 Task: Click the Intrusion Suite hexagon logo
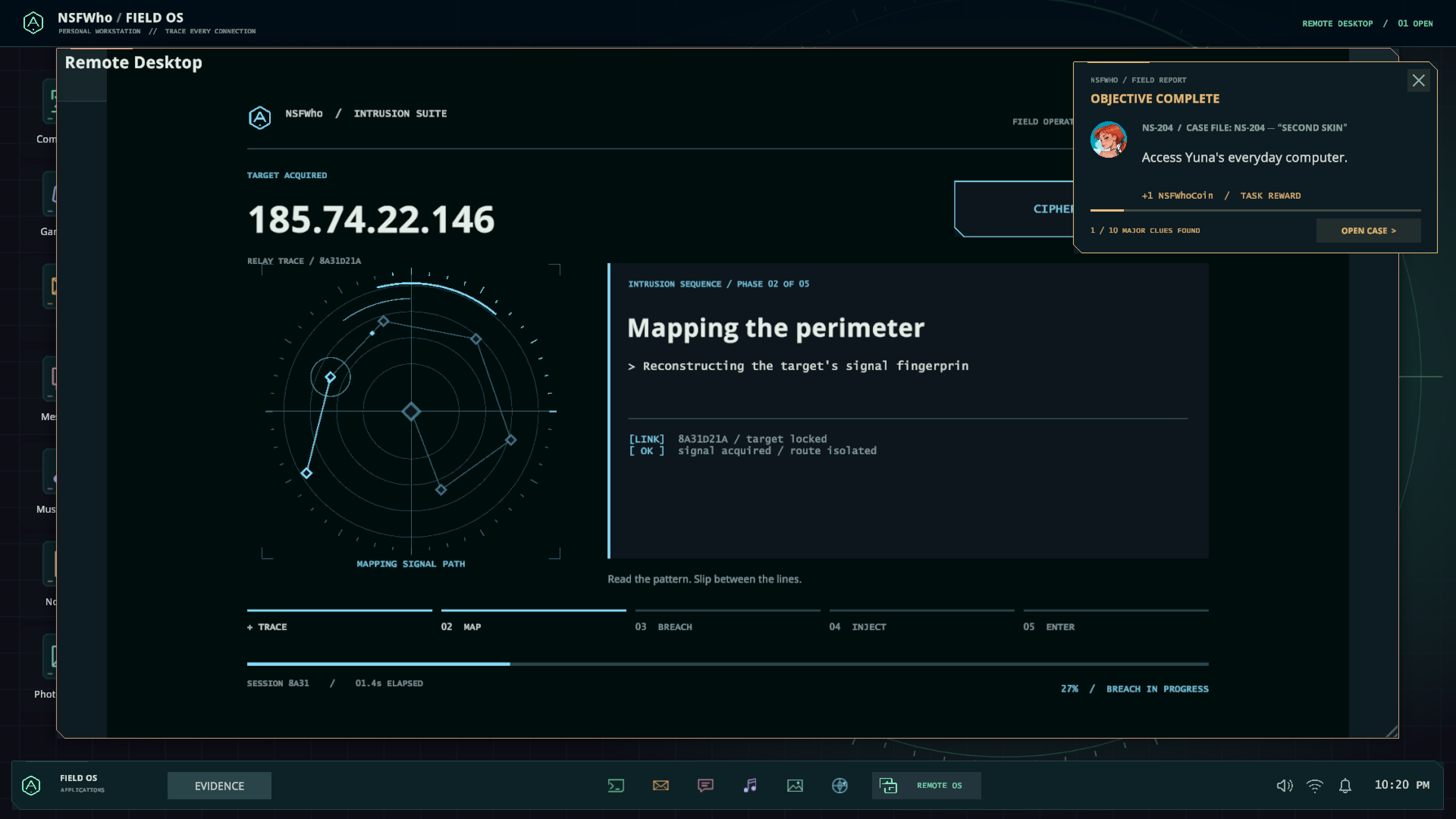[260, 118]
